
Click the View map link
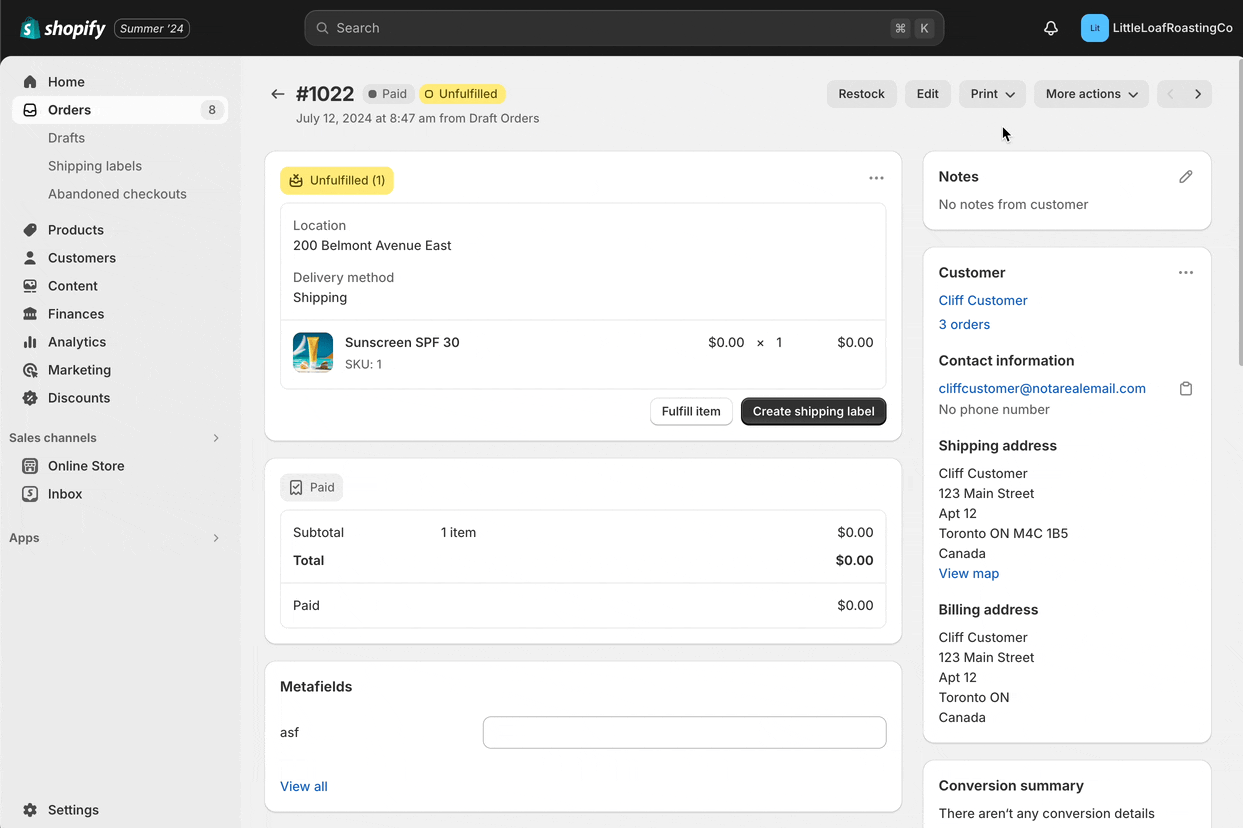pyautogui.click(x=969, y=574)
